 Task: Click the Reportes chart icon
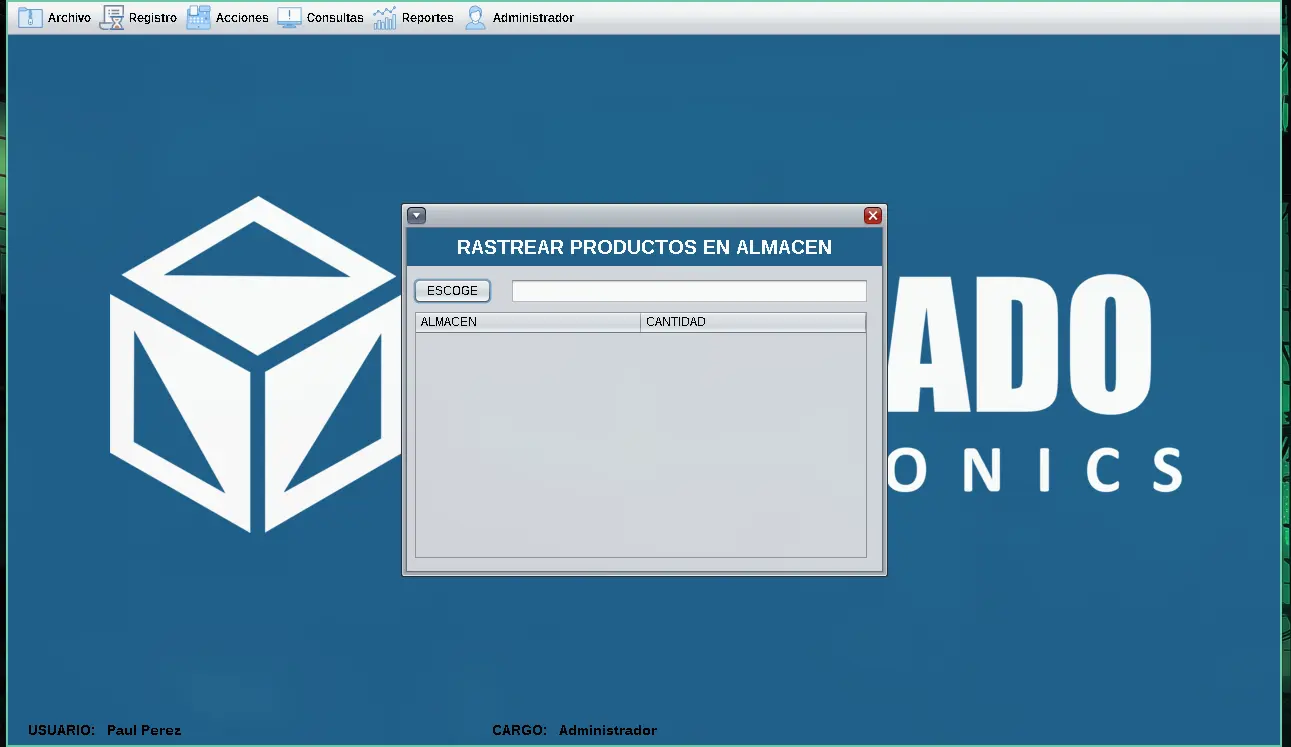[x=385, y=18]
